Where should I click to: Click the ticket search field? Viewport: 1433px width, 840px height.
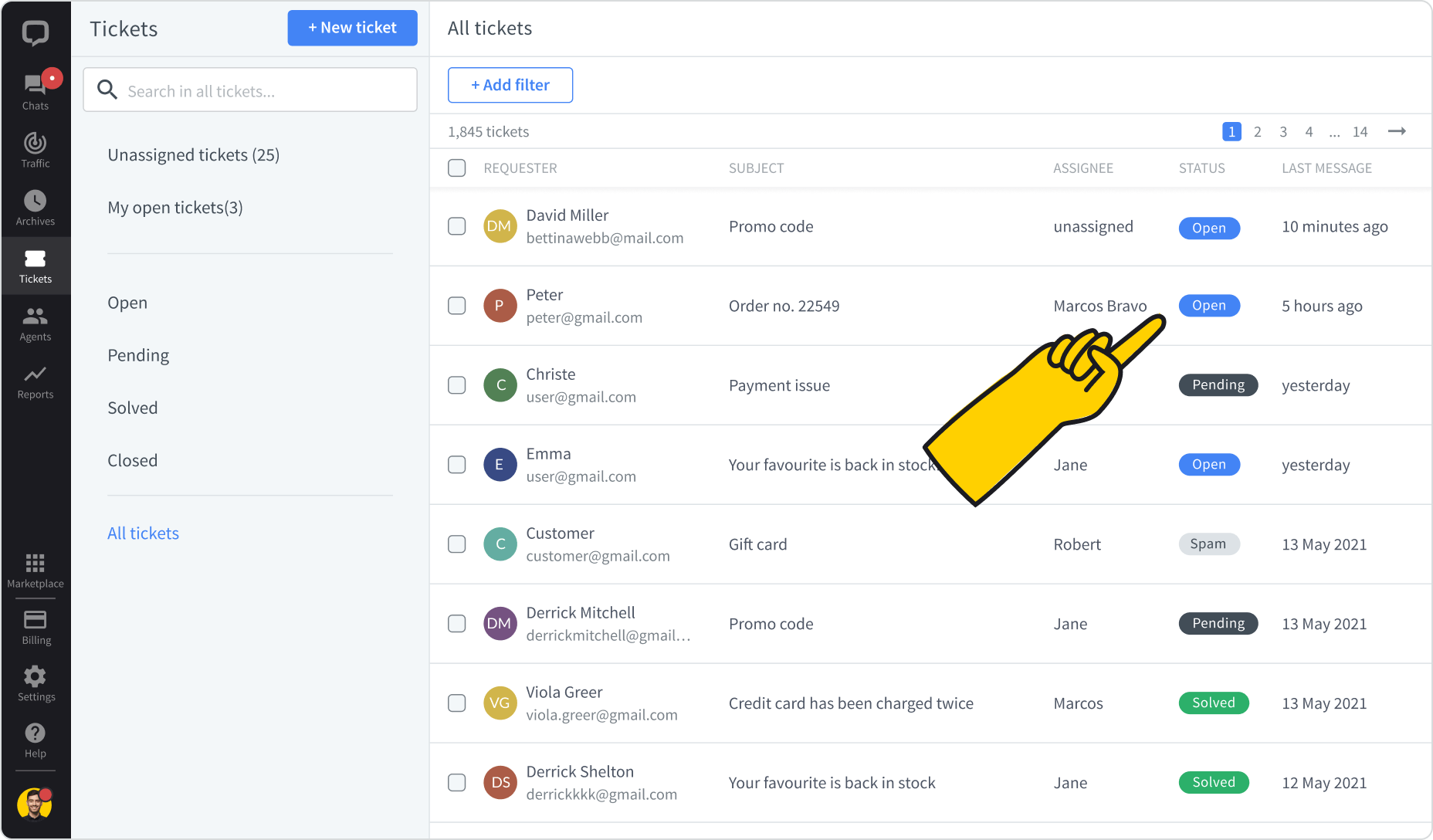[x=249, y=90]
